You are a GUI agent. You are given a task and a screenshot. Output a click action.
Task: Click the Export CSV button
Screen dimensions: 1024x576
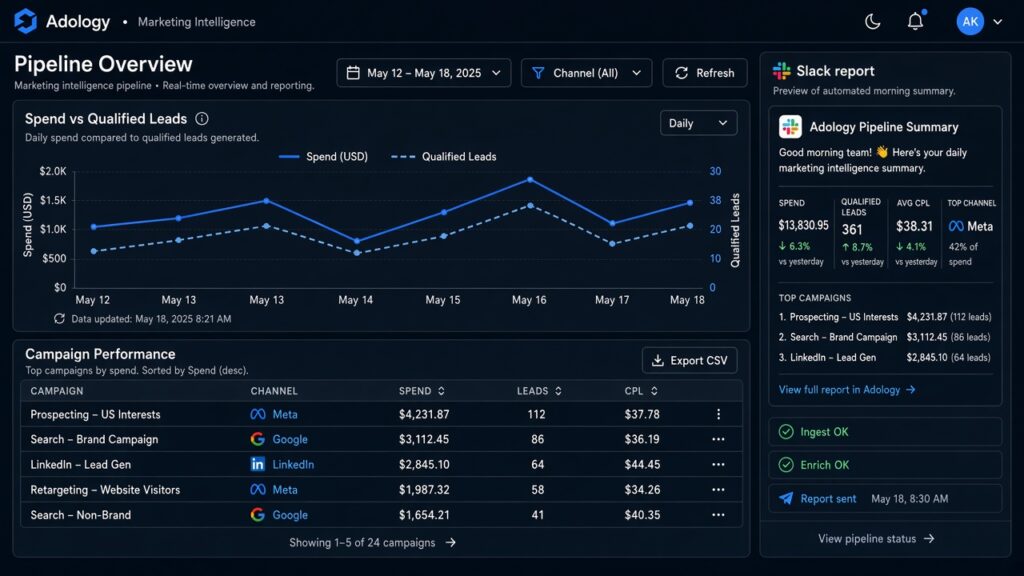tap(690, 360)
